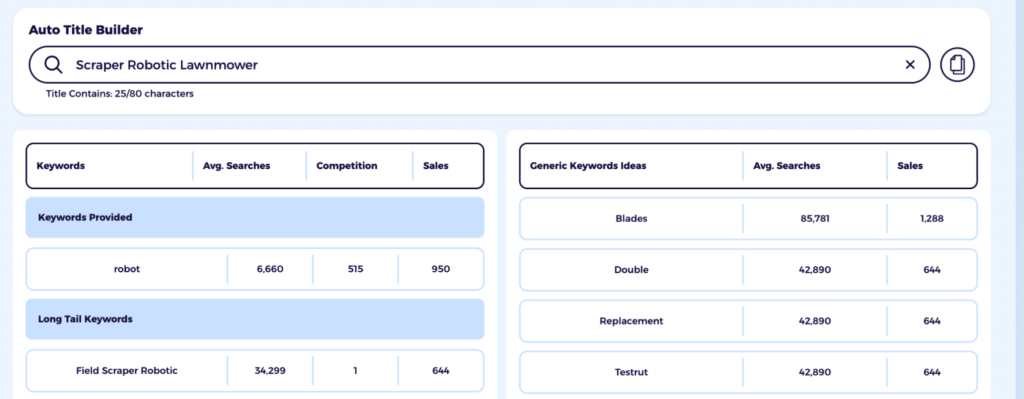Click Avg. Searches header in Generic Keywords table

(787, 166)
